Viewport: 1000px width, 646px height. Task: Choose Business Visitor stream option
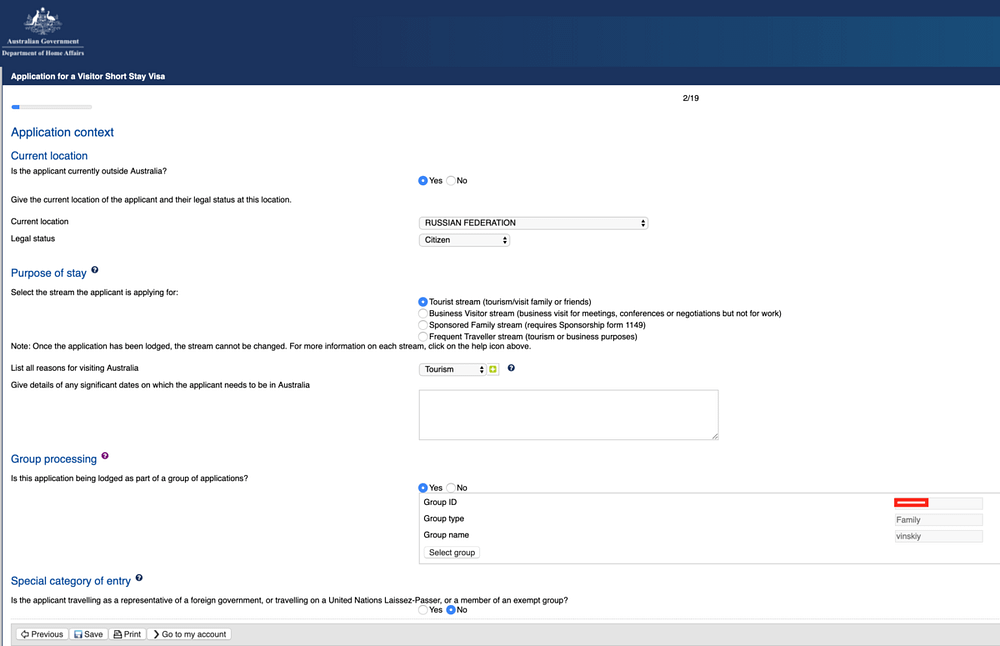click(x=423, y=313)
